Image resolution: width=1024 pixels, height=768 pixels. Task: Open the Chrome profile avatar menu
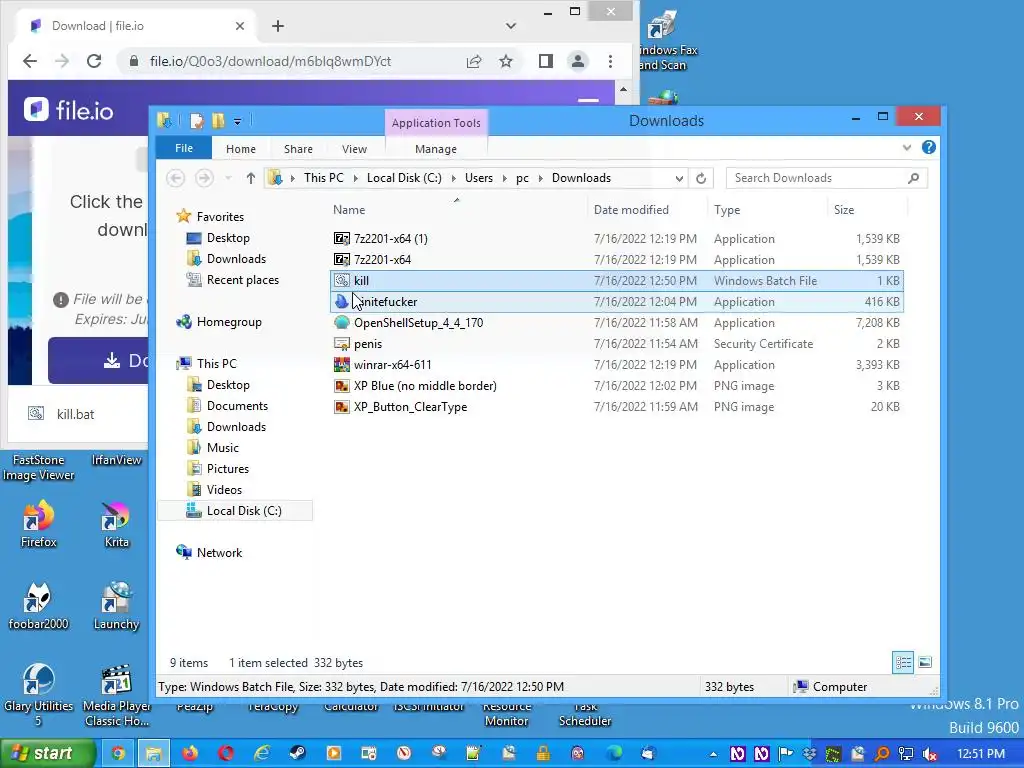pyautogui.click(x=578, y=61)
